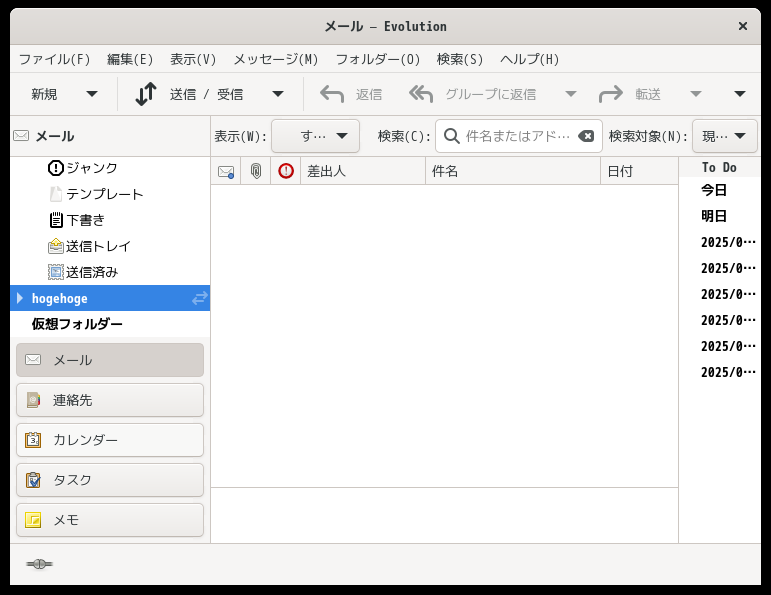
Task: Select the 送信済み folder label
Action: [x=92, y=272]
